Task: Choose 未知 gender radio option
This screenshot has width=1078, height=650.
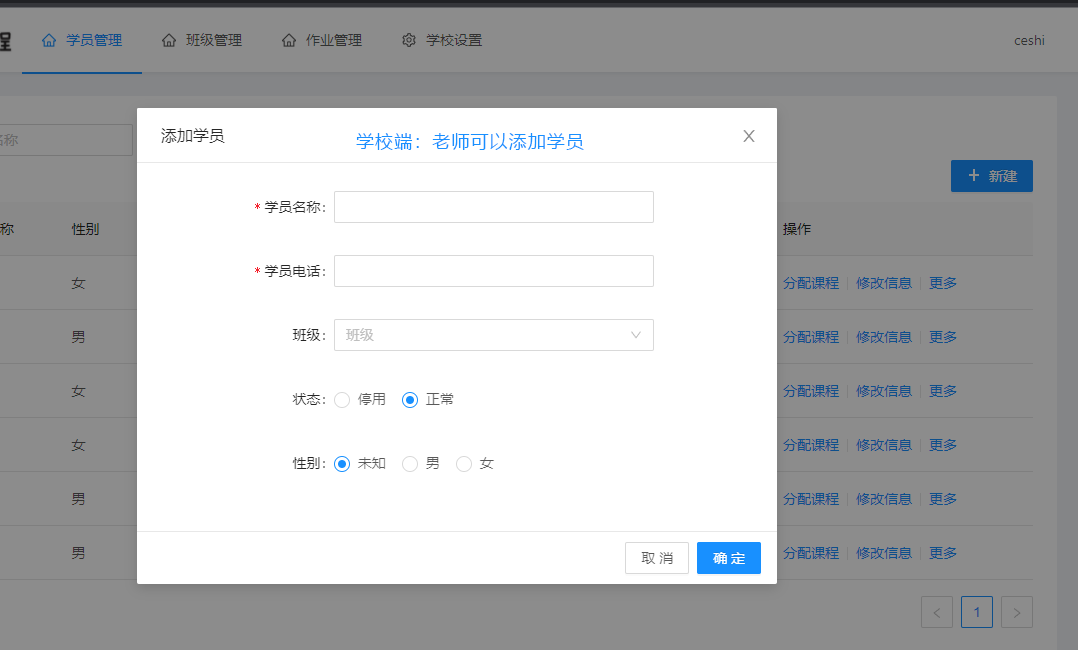Action: click(x=342, y=464)
